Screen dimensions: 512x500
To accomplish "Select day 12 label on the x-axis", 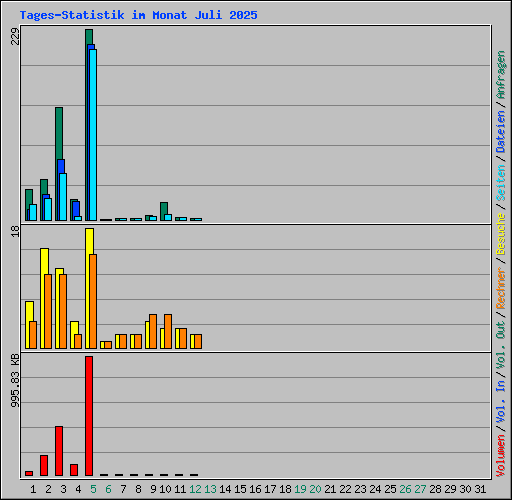I will coord(195,489).
